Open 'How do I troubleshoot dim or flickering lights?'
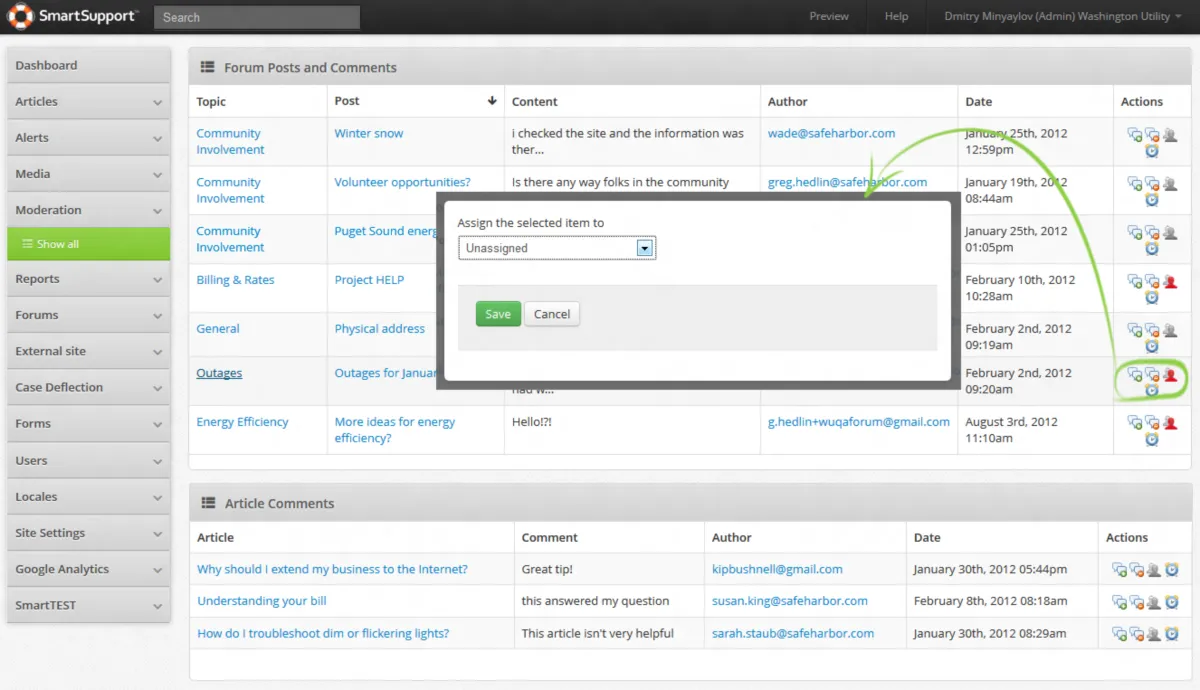Image resolution: width=1200 pixels, height=690 pixels. (x=323, y=633)
